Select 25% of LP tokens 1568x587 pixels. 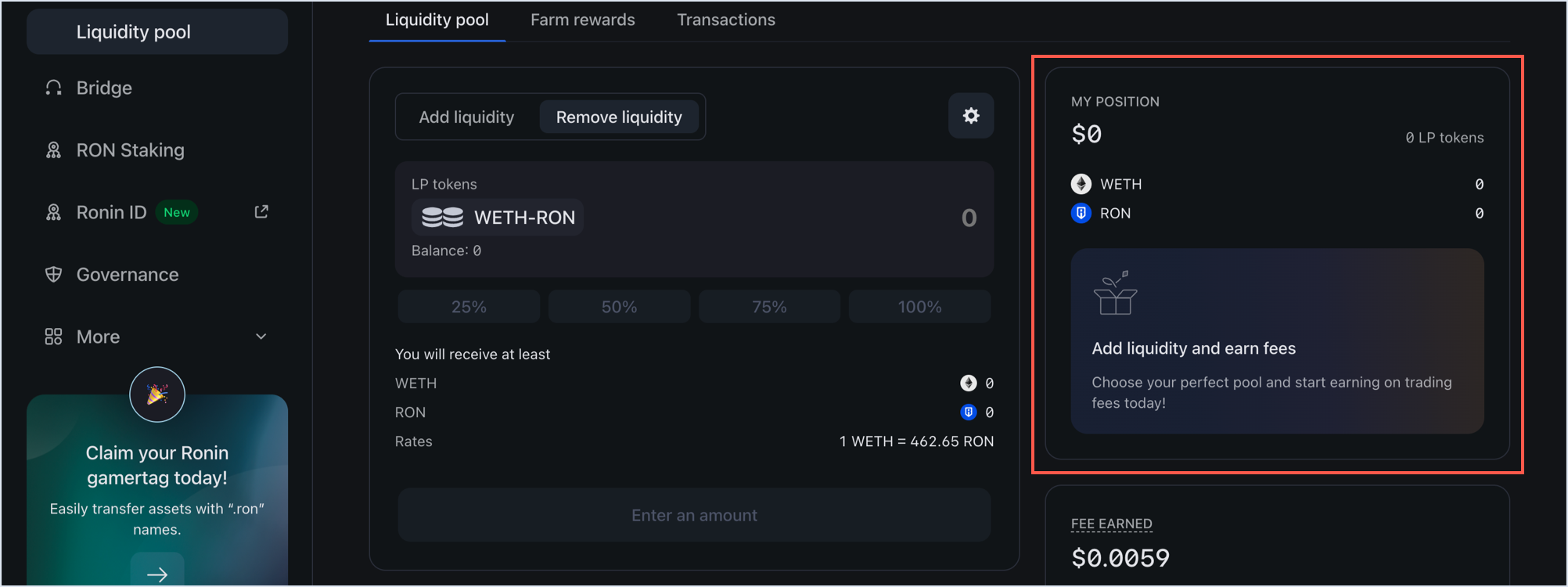[469, 307]
